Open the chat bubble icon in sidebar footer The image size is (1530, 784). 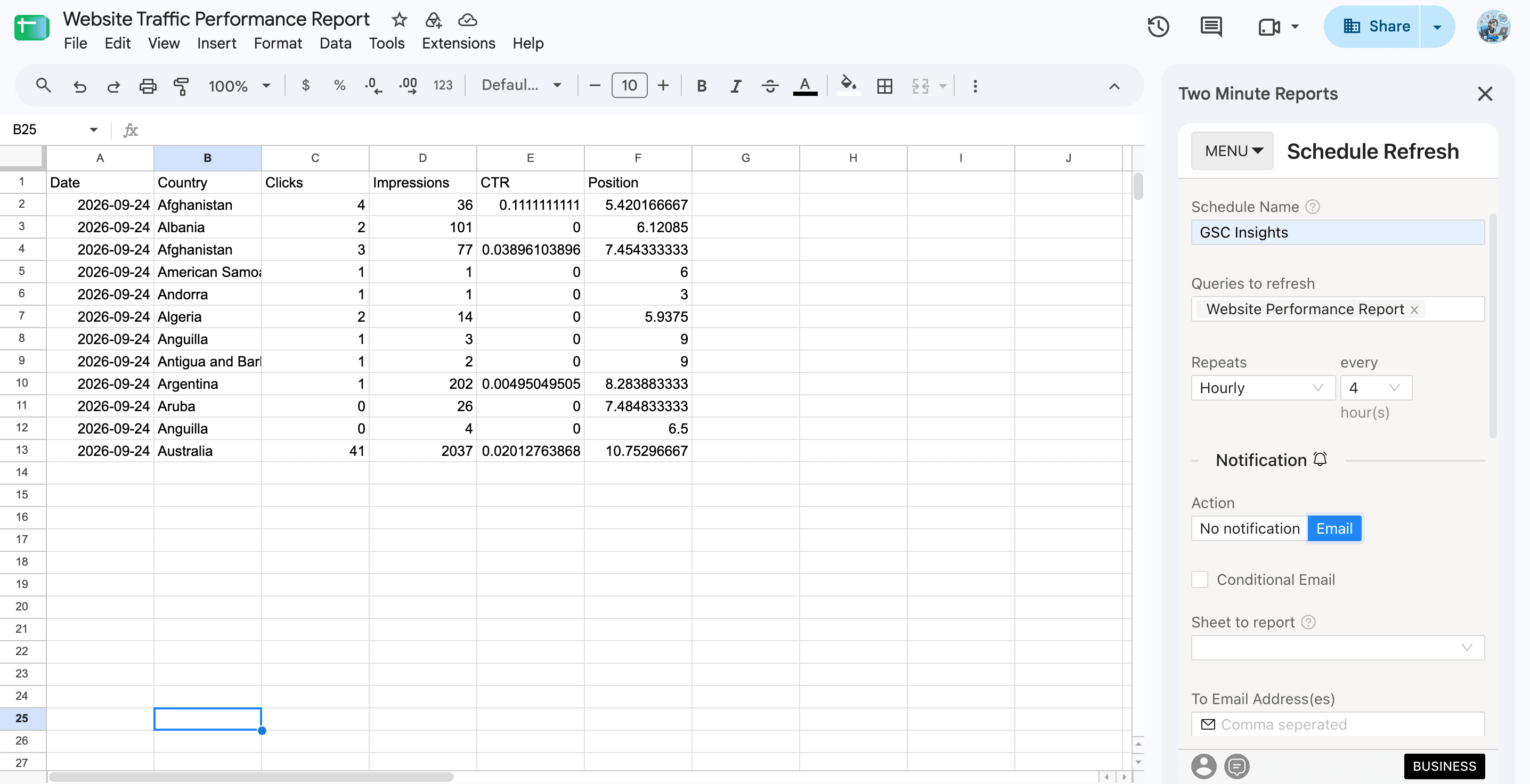(1237, 766)
